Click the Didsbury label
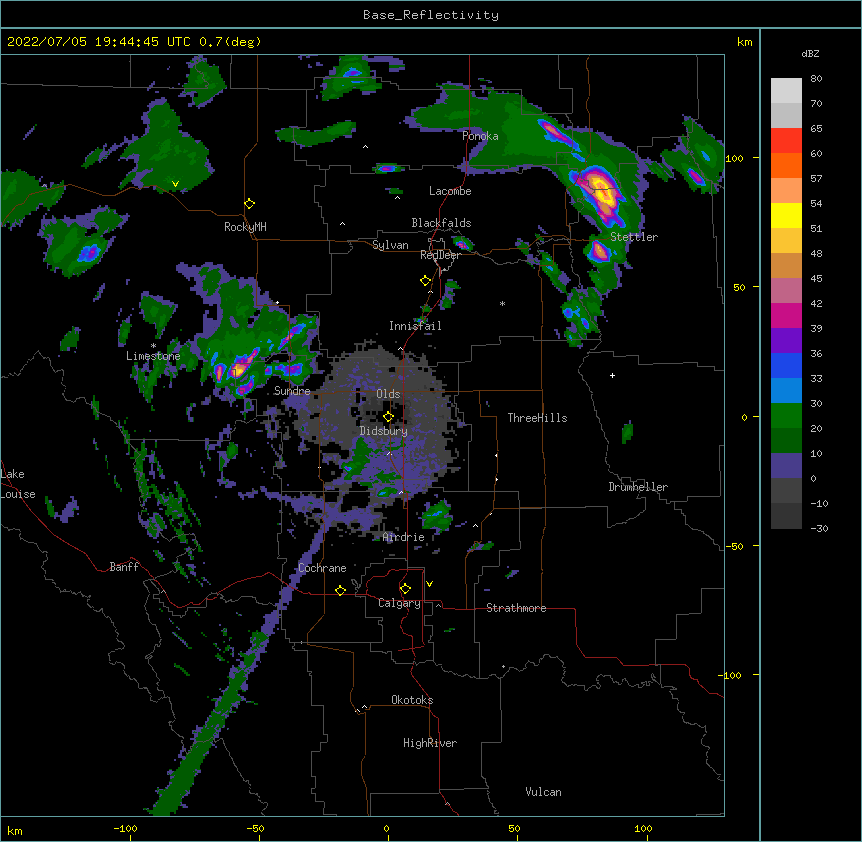Screen dimensions: 862x842 click(x=384, y=431)
